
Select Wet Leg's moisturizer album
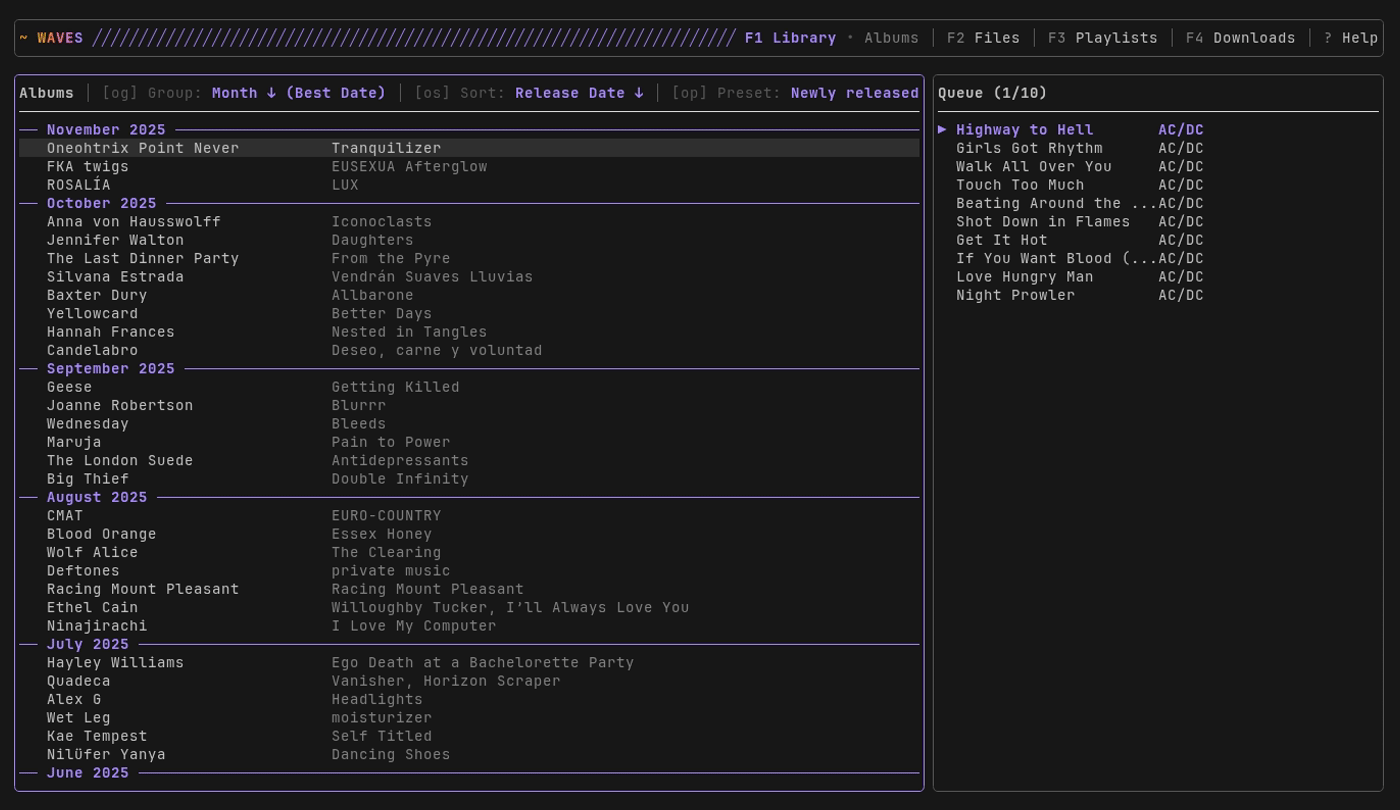tap(469, 718)
